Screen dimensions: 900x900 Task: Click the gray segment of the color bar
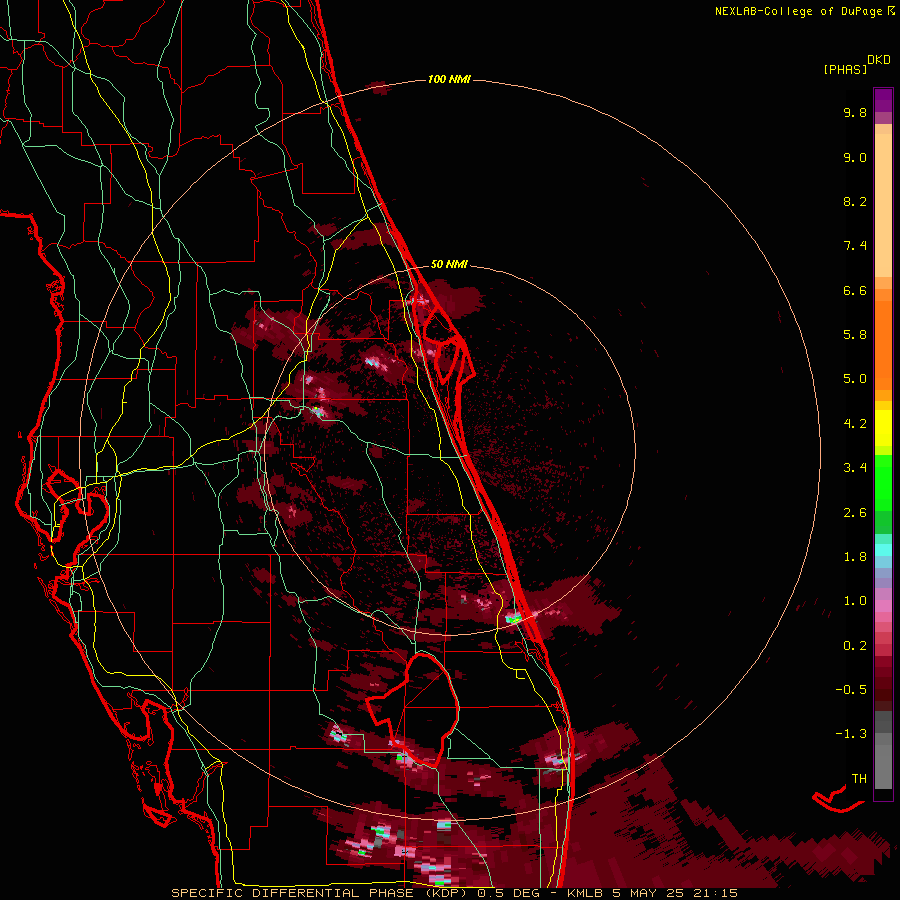point(883,751)
